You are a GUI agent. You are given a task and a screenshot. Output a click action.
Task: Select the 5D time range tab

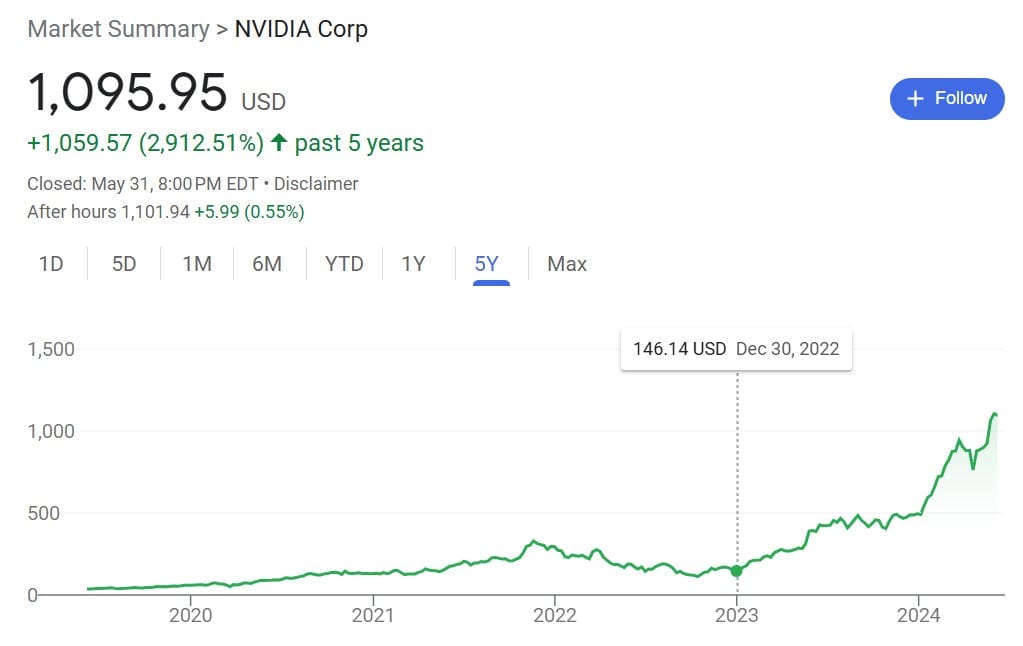pos(124,264)
